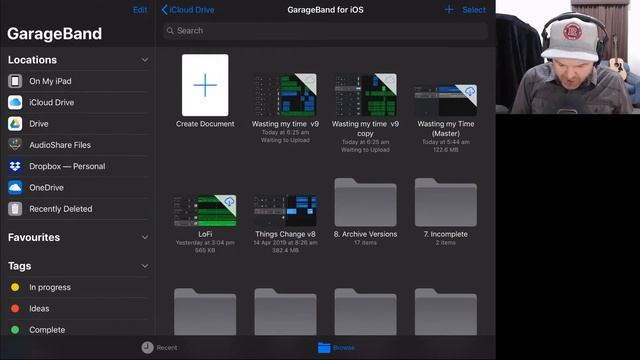
Task: Tap the Browse folder icon
Action: click(x=324, y=347)
